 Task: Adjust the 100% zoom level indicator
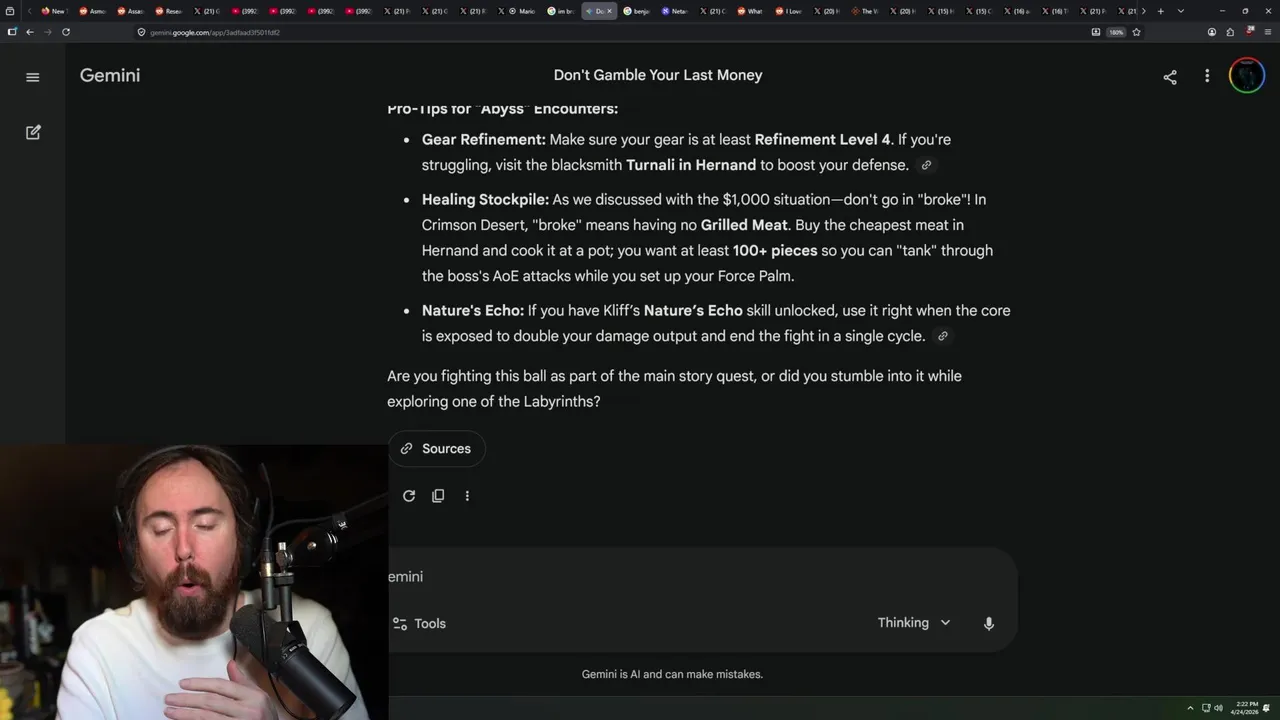point(1116,32)
